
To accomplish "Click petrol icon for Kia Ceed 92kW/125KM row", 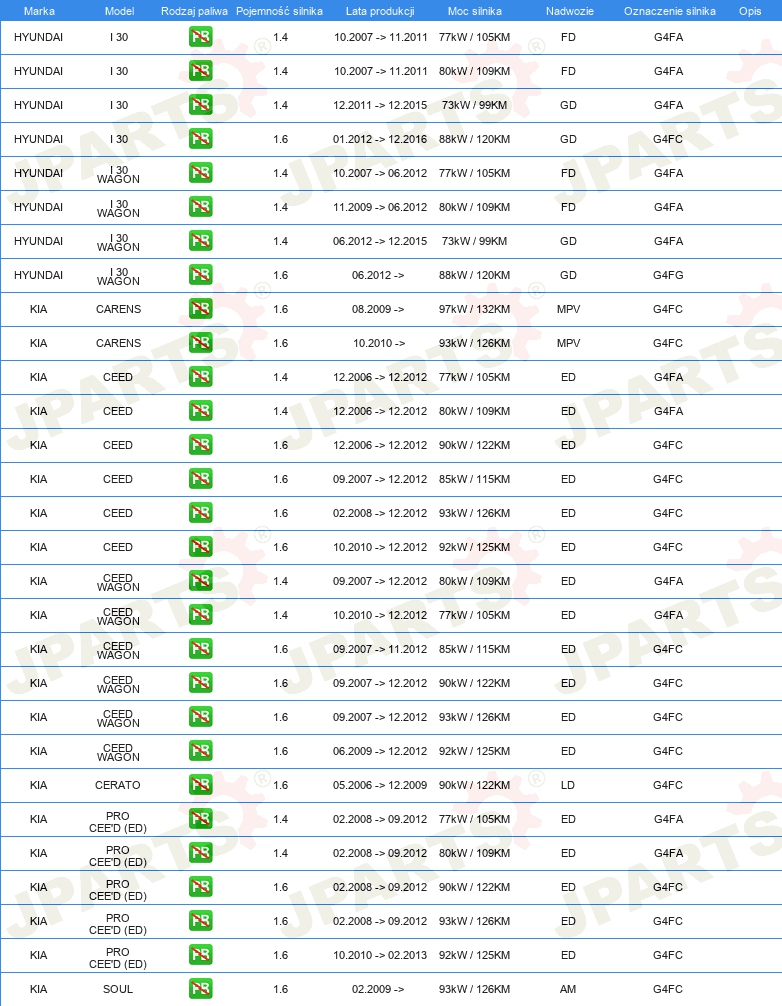I will coord(201,547).
